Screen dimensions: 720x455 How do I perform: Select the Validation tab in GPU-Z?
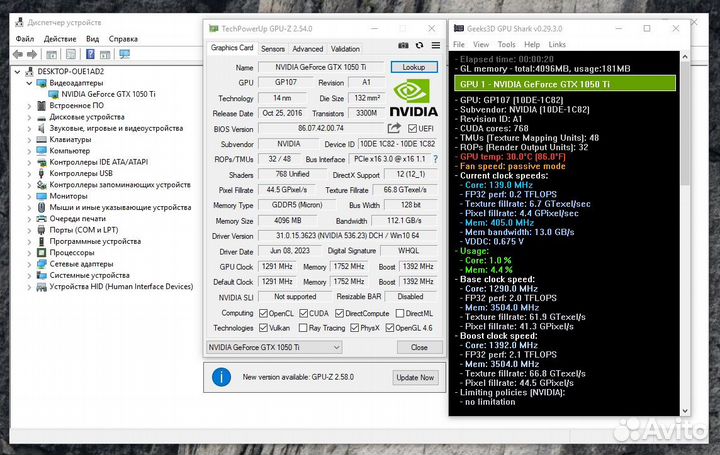tap(345, 49)
